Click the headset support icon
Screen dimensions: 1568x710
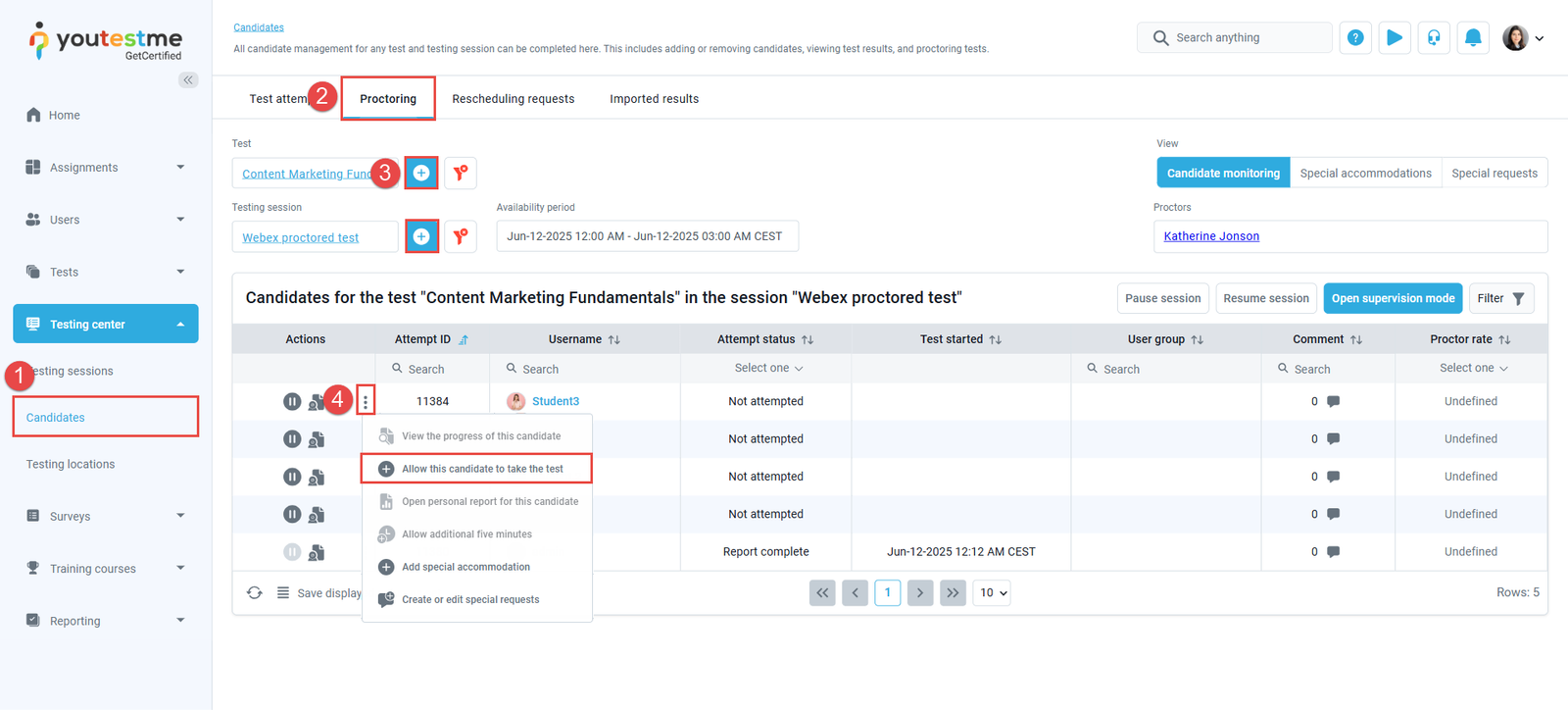1434,38
